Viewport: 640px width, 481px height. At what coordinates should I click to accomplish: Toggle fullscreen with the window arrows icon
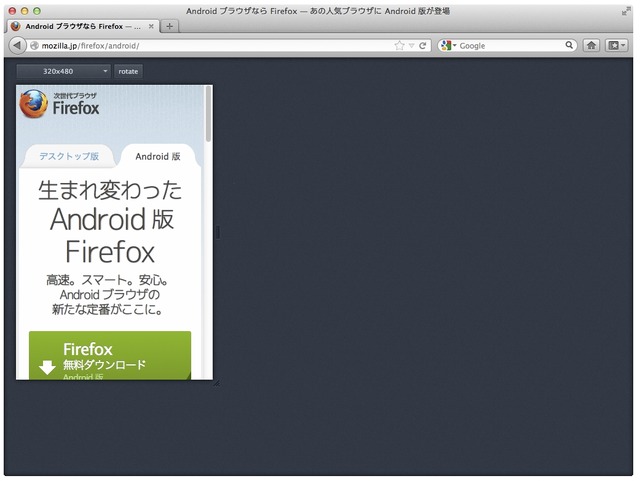click(626, 11)
